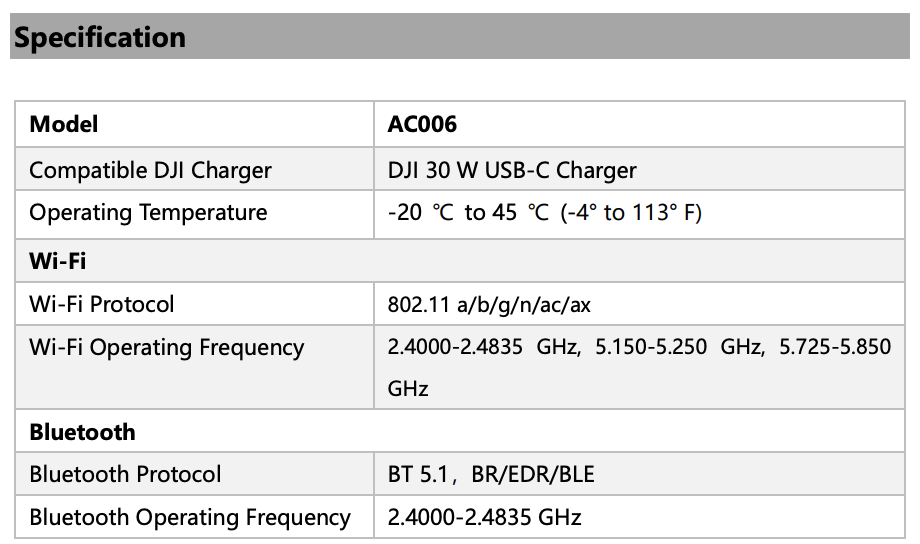Select the 5.150-5.250 GHz frequency range
The width and height of the screenshot is (920, 544).
click(x=679, y=347)
